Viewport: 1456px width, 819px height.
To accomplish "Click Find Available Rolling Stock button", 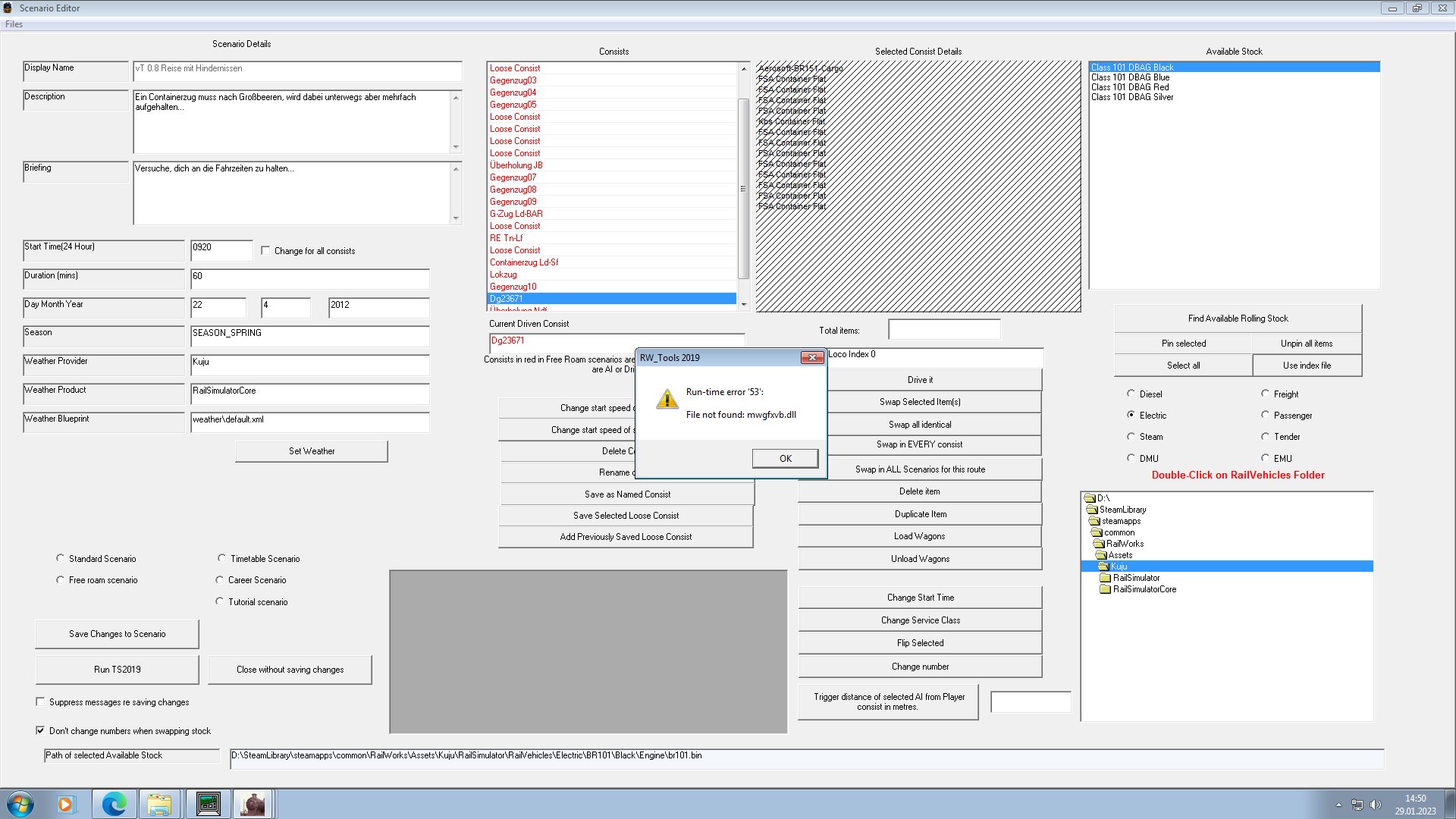I will [1237, 318].
